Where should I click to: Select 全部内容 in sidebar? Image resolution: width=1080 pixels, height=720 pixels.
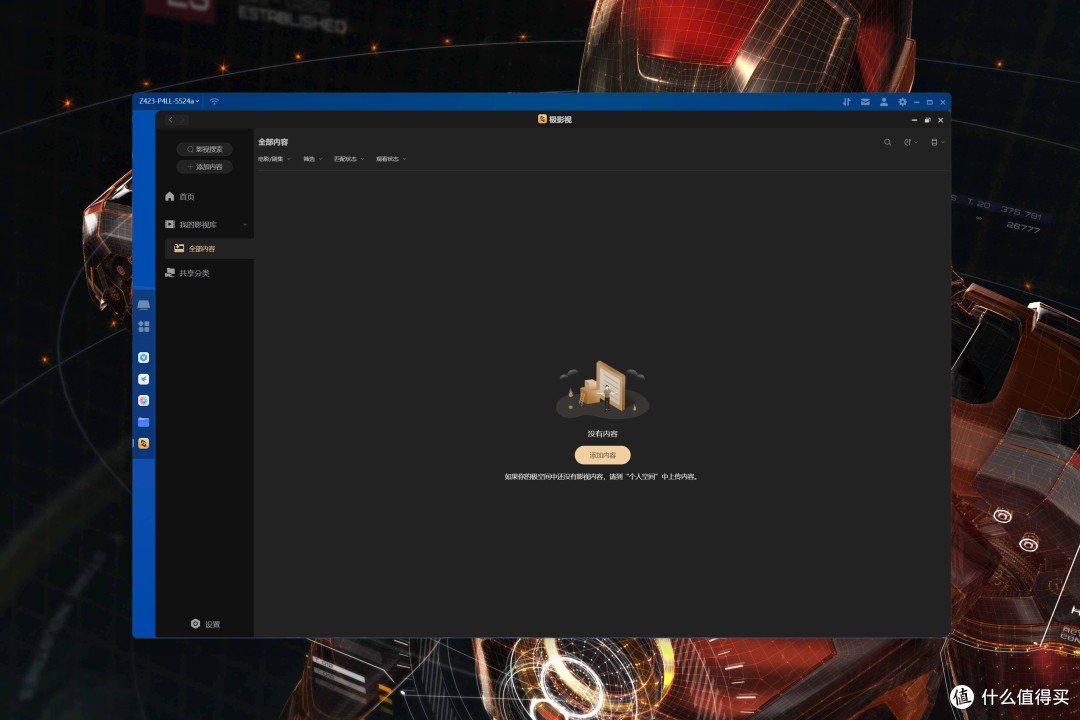(209, 249)
